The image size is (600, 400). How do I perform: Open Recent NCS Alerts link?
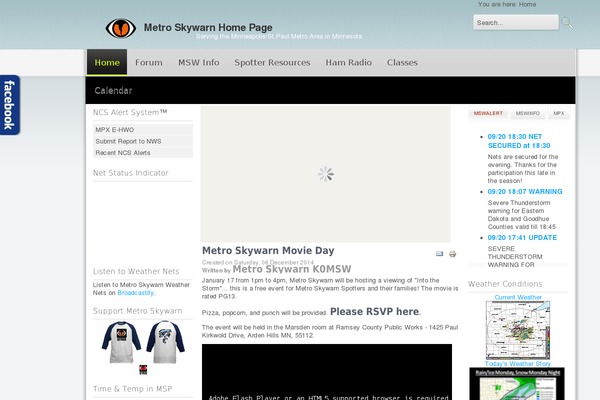point(143,153)
